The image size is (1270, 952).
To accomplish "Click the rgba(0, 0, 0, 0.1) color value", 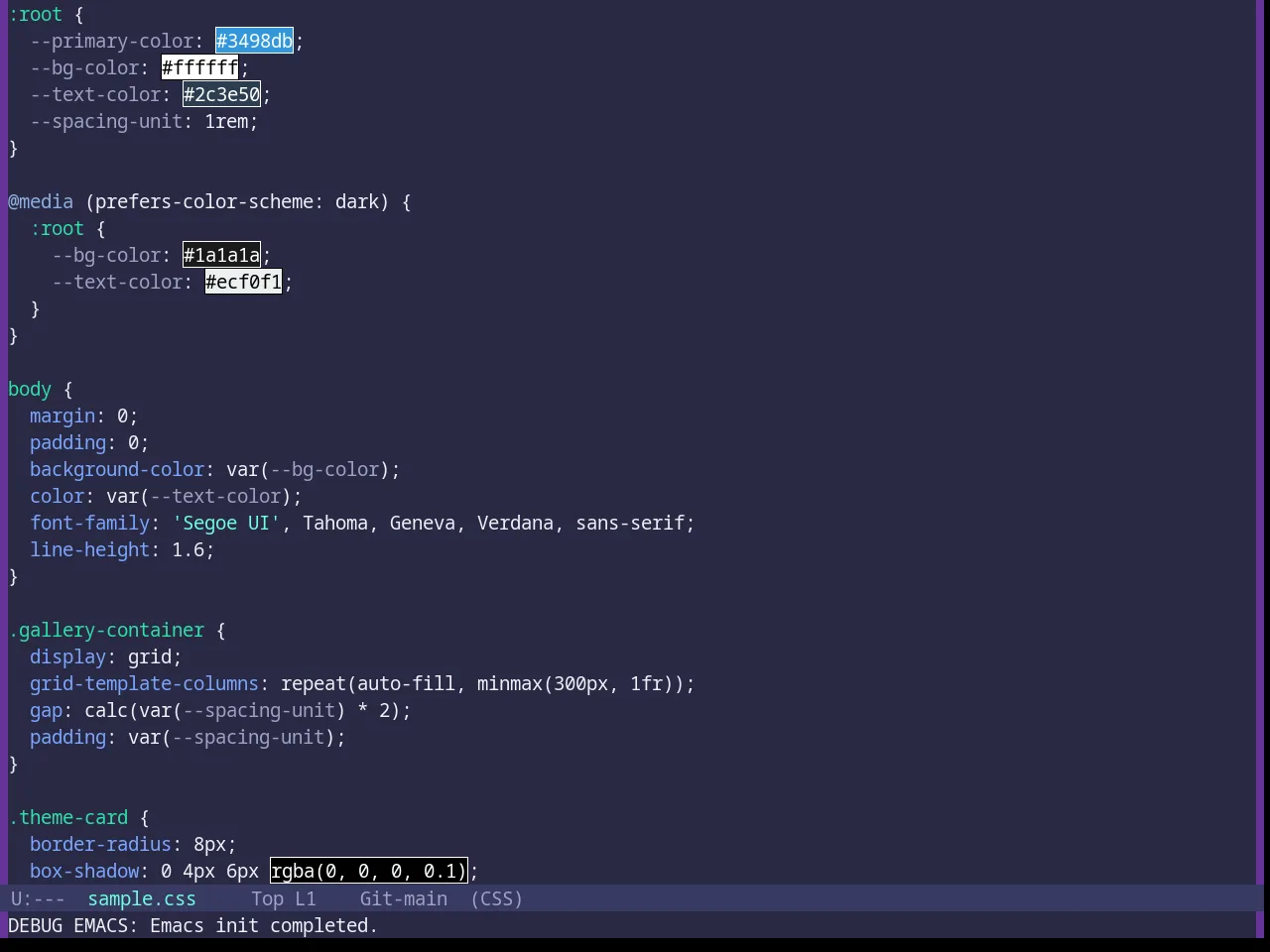I will 368,871.
